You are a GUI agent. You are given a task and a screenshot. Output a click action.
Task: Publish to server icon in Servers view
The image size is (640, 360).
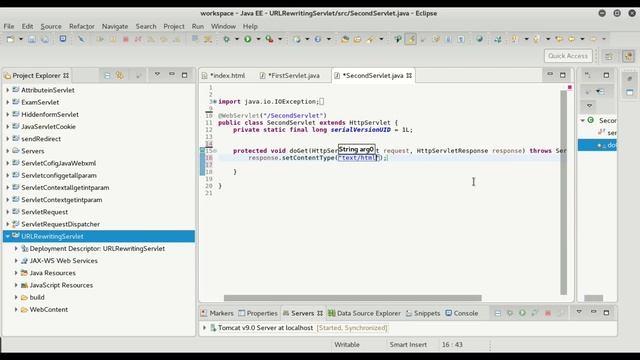pyautogui.click(x=560, y=313)
